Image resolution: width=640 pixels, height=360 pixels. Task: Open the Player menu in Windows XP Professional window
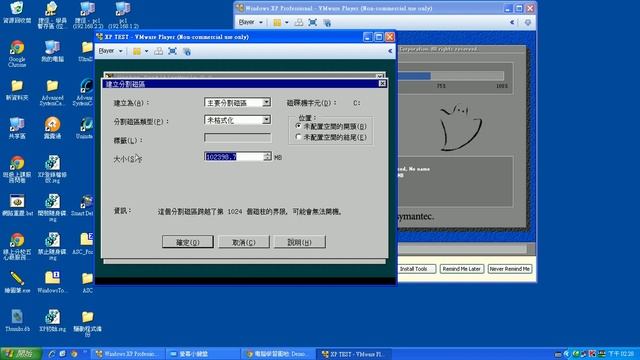click(x=250, y=22)
